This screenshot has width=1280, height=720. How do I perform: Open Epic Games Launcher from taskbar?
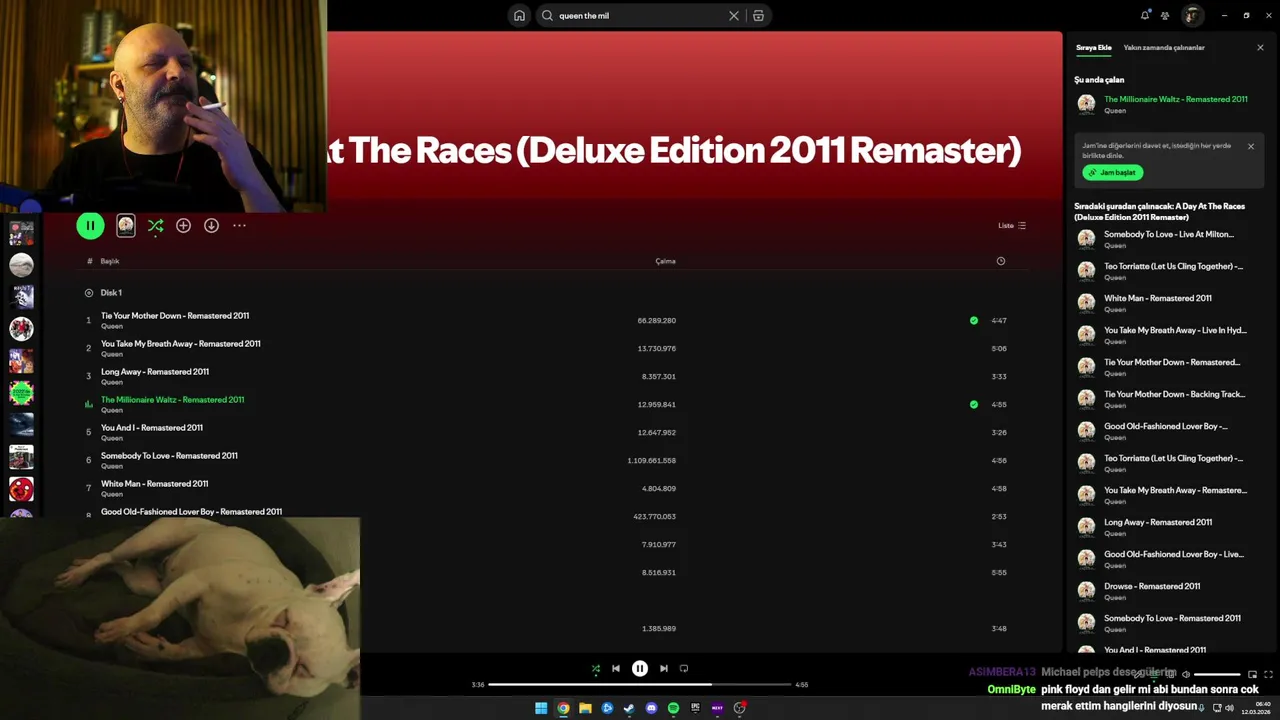click(695, 708)
